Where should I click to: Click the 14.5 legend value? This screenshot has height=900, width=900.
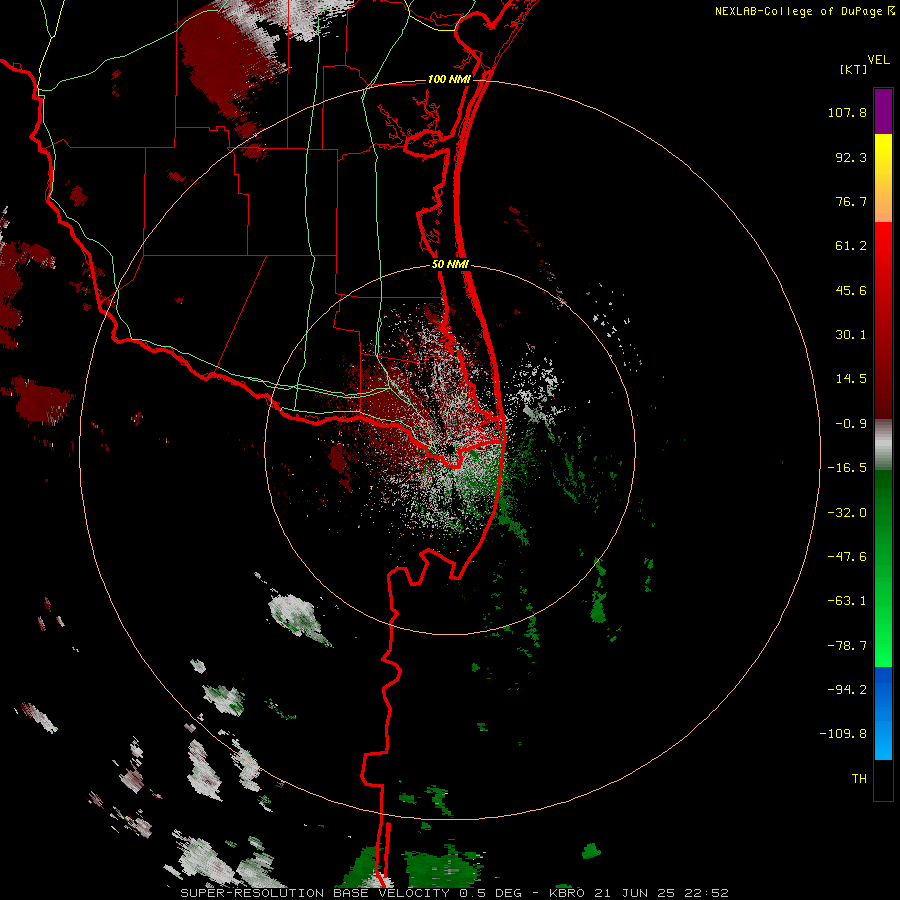(851, 379)
